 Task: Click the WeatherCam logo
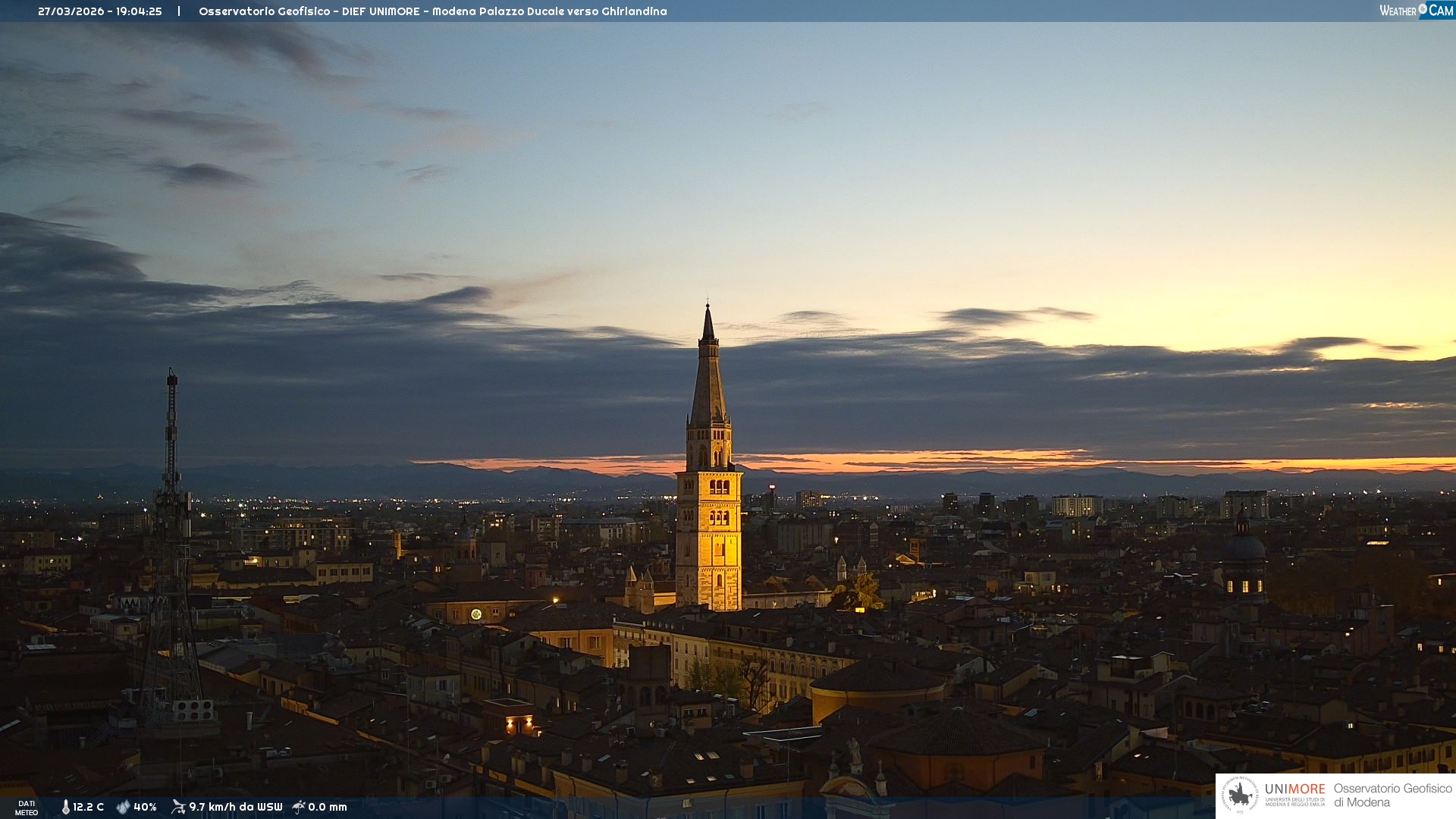(1416, 11)
